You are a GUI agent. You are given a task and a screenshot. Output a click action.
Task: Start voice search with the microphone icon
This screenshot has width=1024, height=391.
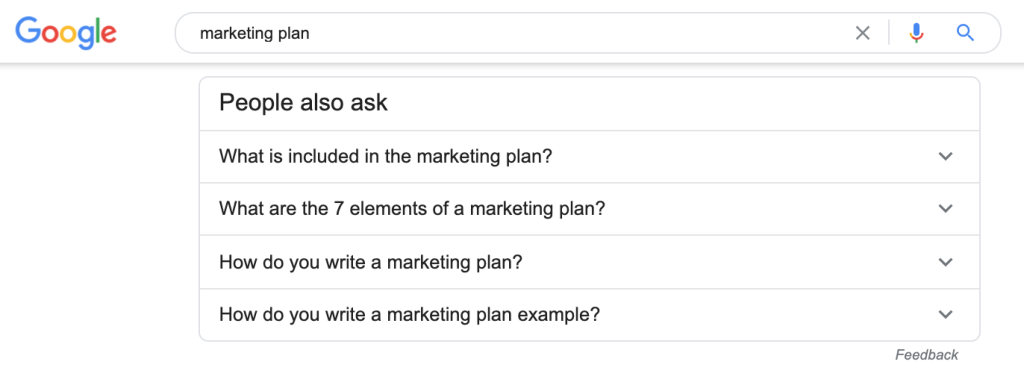click(917, 33)
